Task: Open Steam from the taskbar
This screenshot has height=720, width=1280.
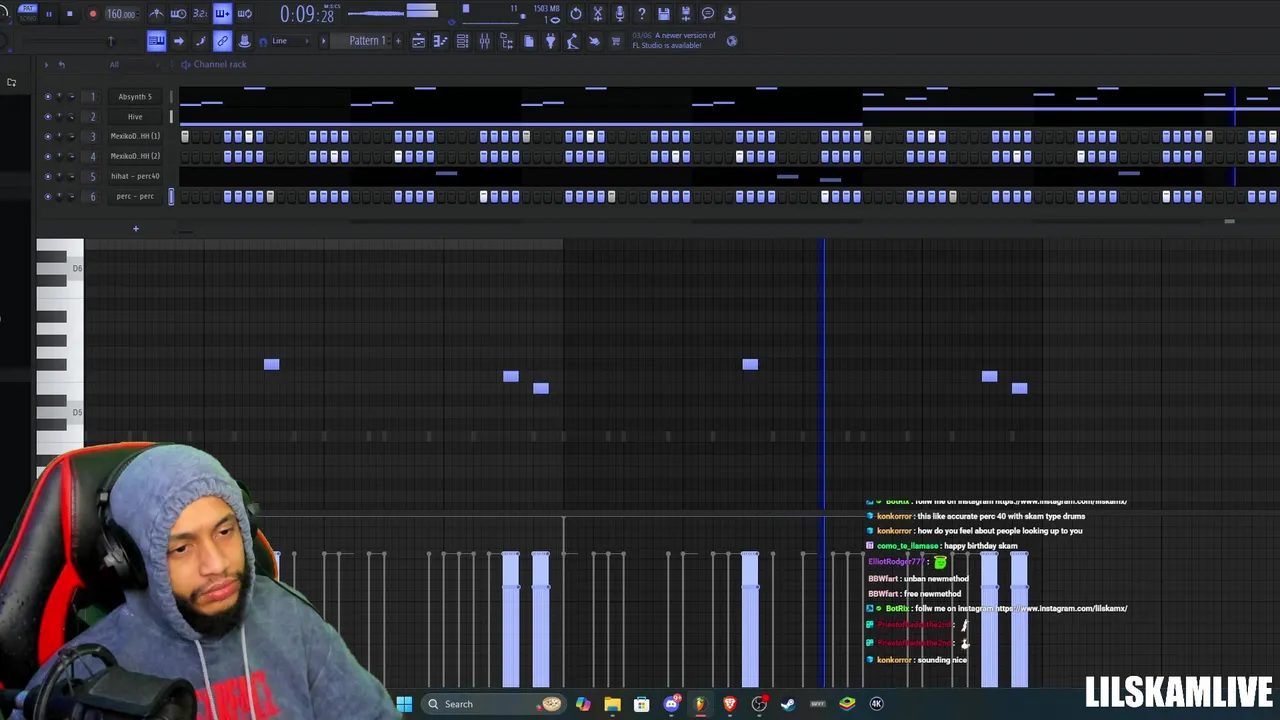Action: [x=788, y=704]
